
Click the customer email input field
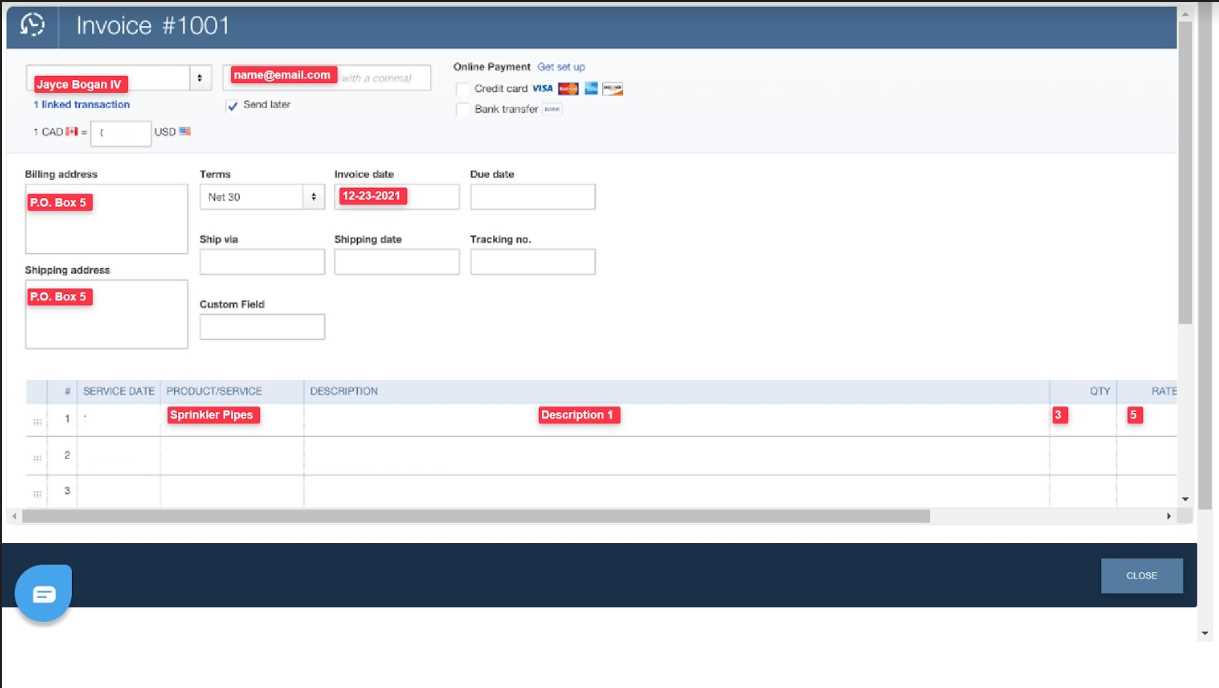pos(327,78)
